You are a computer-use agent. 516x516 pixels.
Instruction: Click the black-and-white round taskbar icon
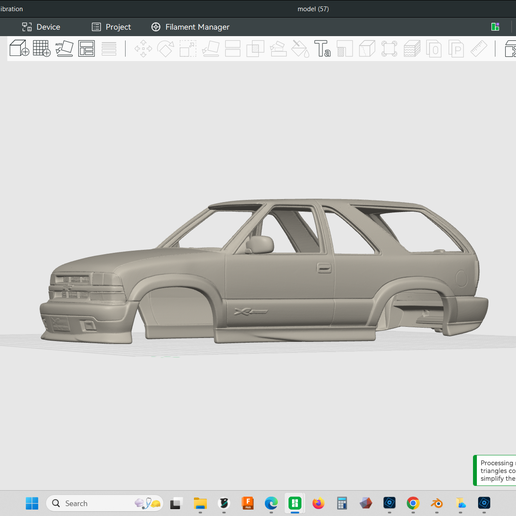(x=224, y=503)
